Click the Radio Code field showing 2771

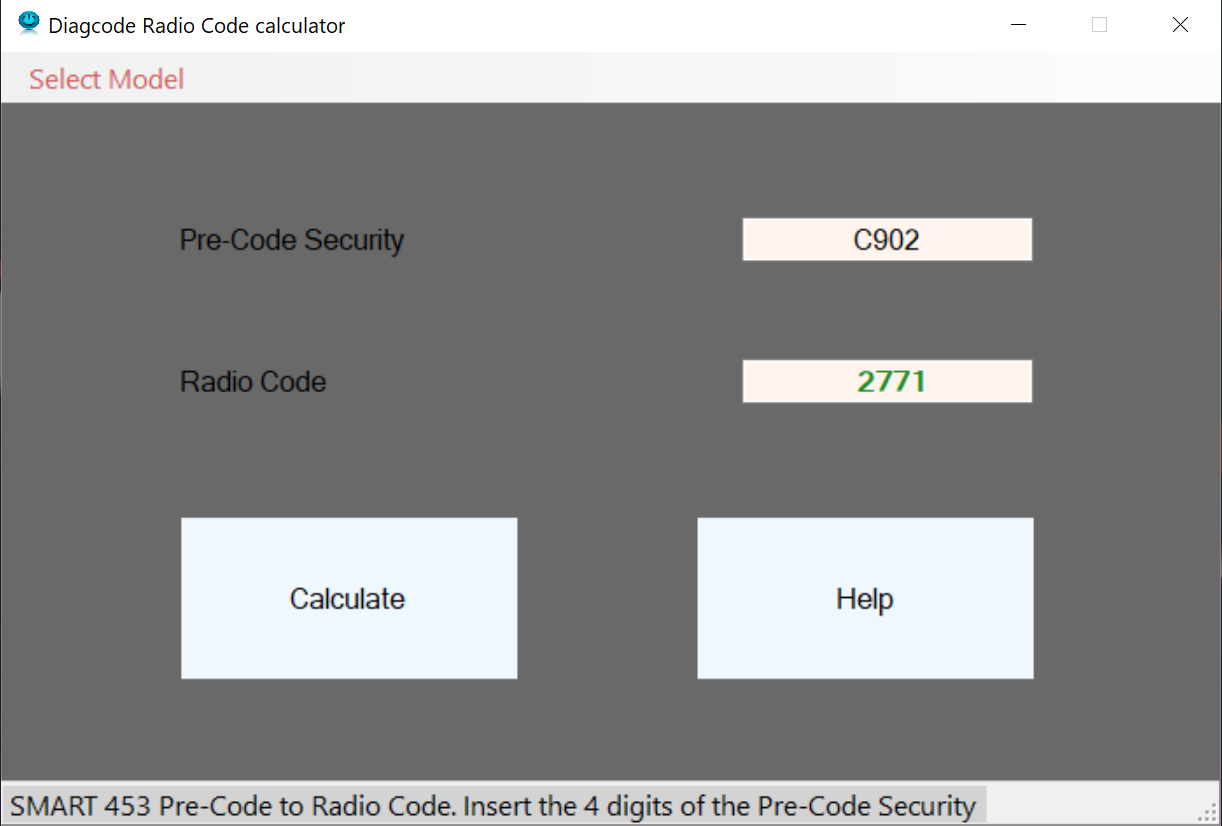tap(887, 381)
